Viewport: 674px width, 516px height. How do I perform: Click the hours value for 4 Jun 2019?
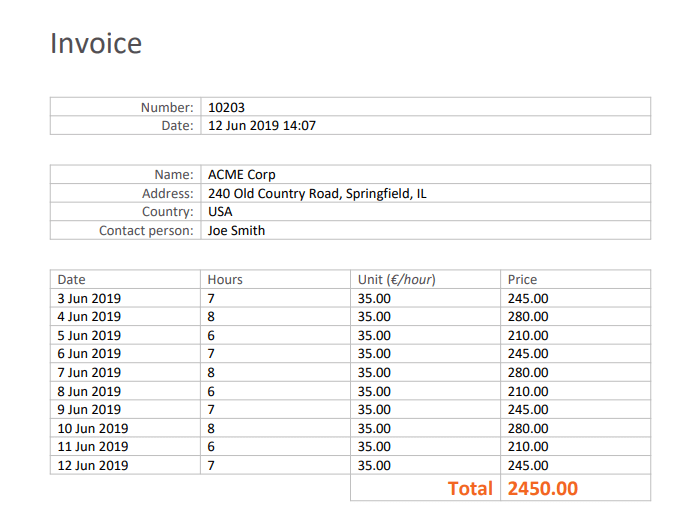pyautogui.click(x=211, y=317)
